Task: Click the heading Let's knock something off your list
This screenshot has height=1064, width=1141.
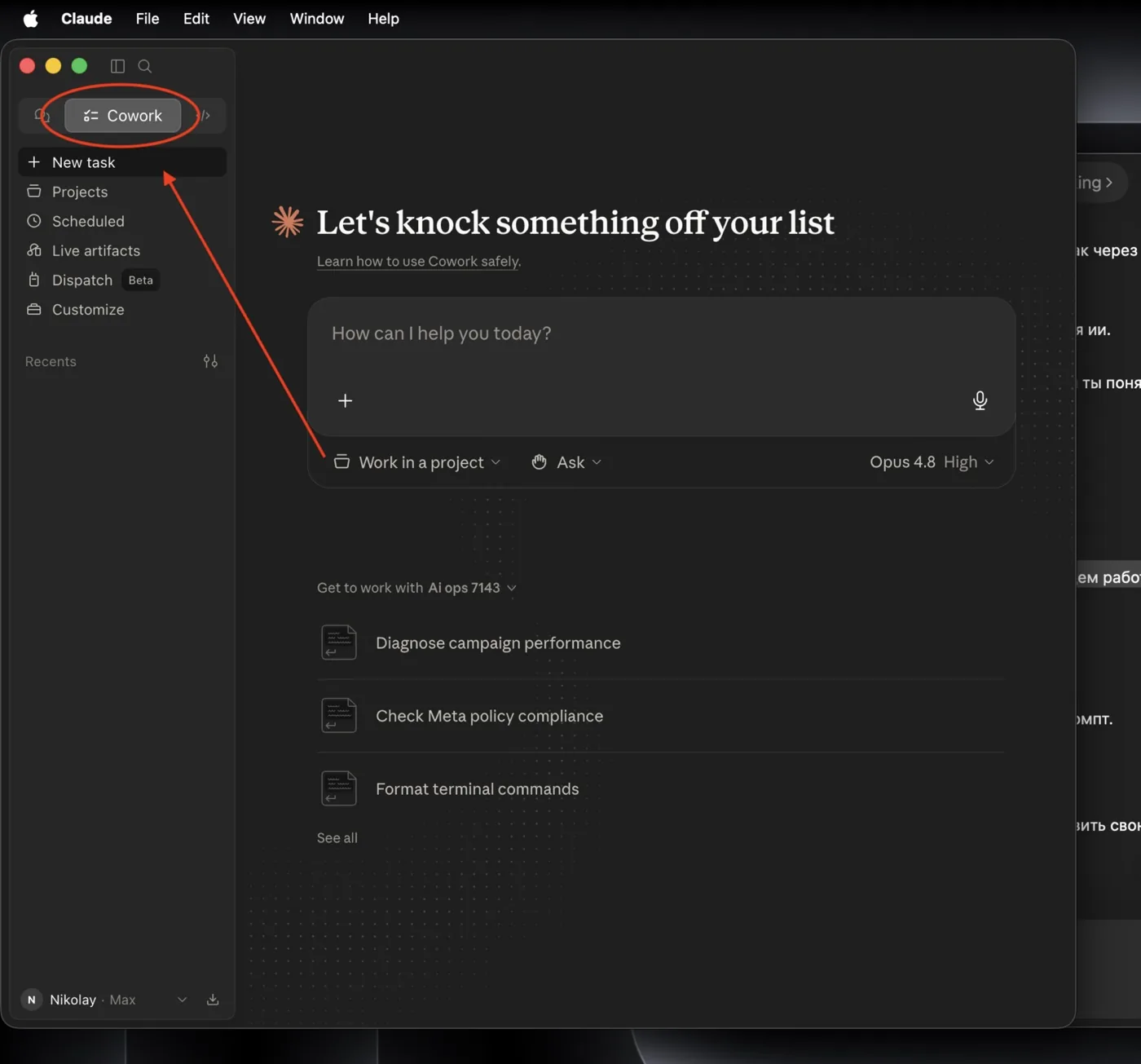Action: [575, 223]
